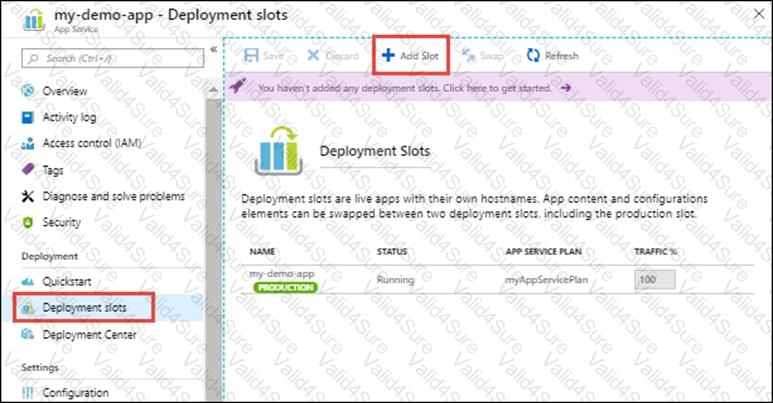Click Diagnose and solve problems wrench icon
This screenshot has height=403, width=773.
(x=28, y=196)
